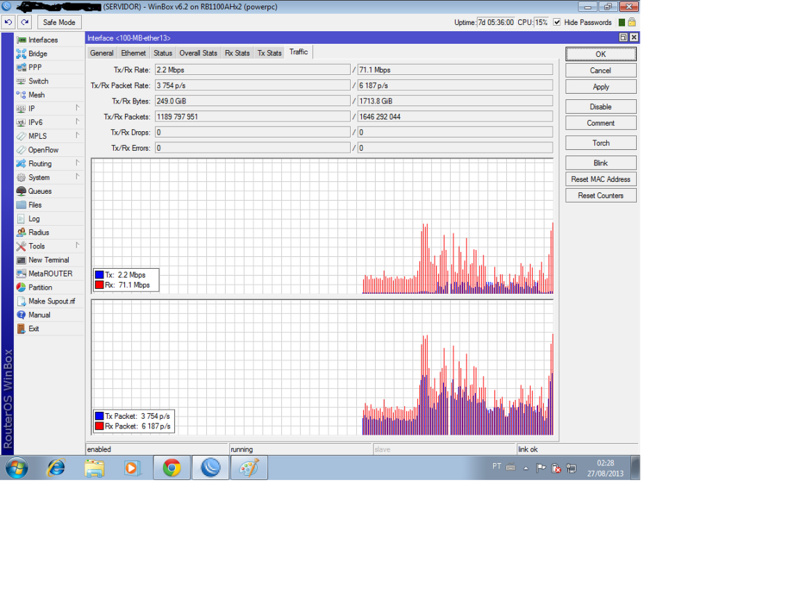Click the Blink button
The width and height of the screenshot is (800, 600).
click(601, 163)
